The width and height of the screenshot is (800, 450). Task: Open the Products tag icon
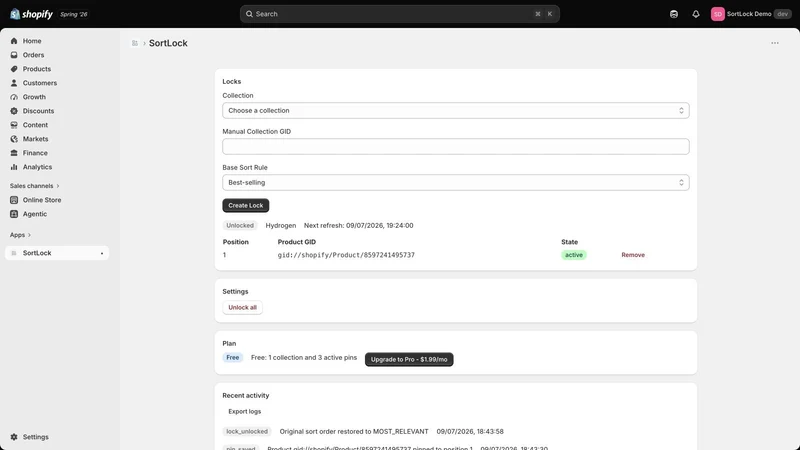[14, 69]
